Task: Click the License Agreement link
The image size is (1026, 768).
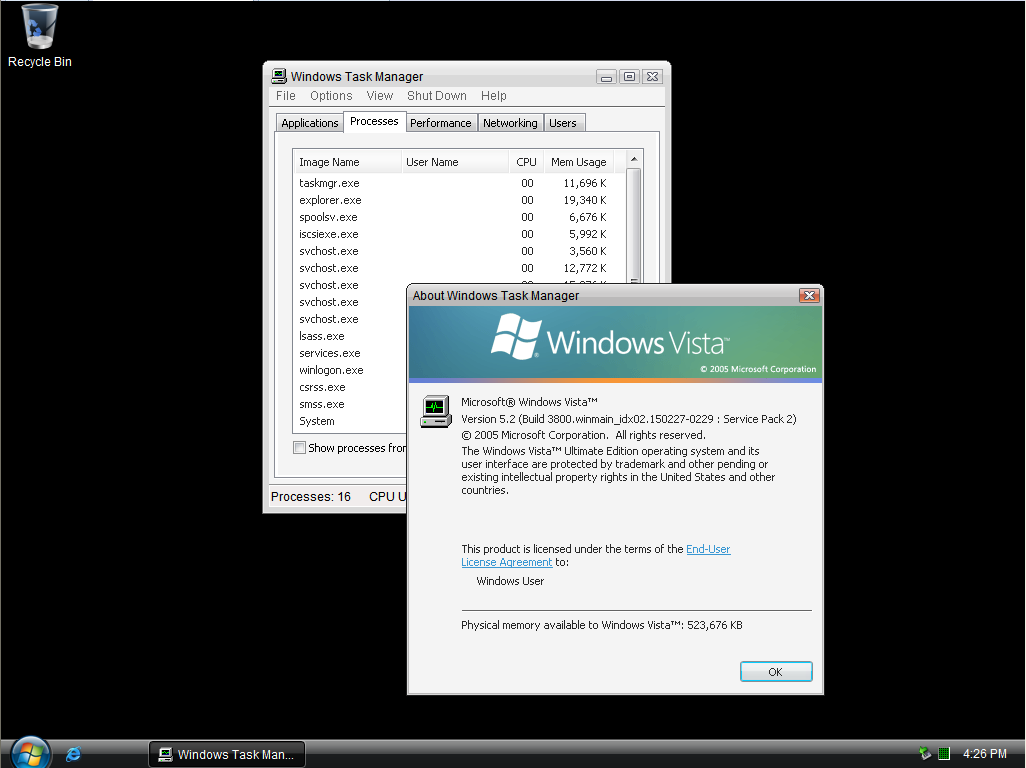Action: 506,562
